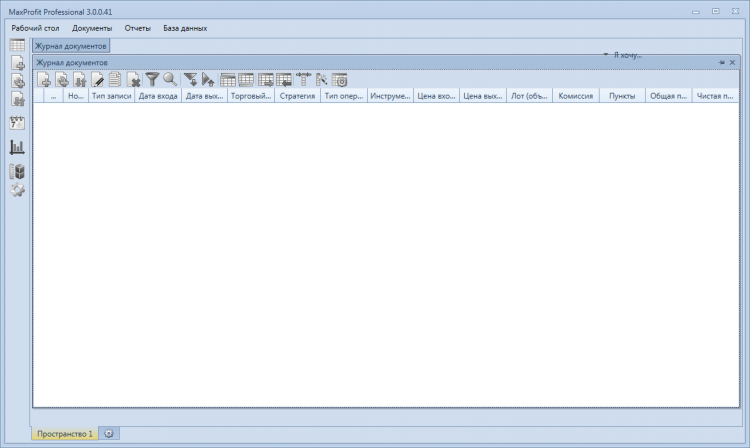The image size is (750, 448).
Task: Select the Журнал документов tab
Action: (x=71, y=46)
